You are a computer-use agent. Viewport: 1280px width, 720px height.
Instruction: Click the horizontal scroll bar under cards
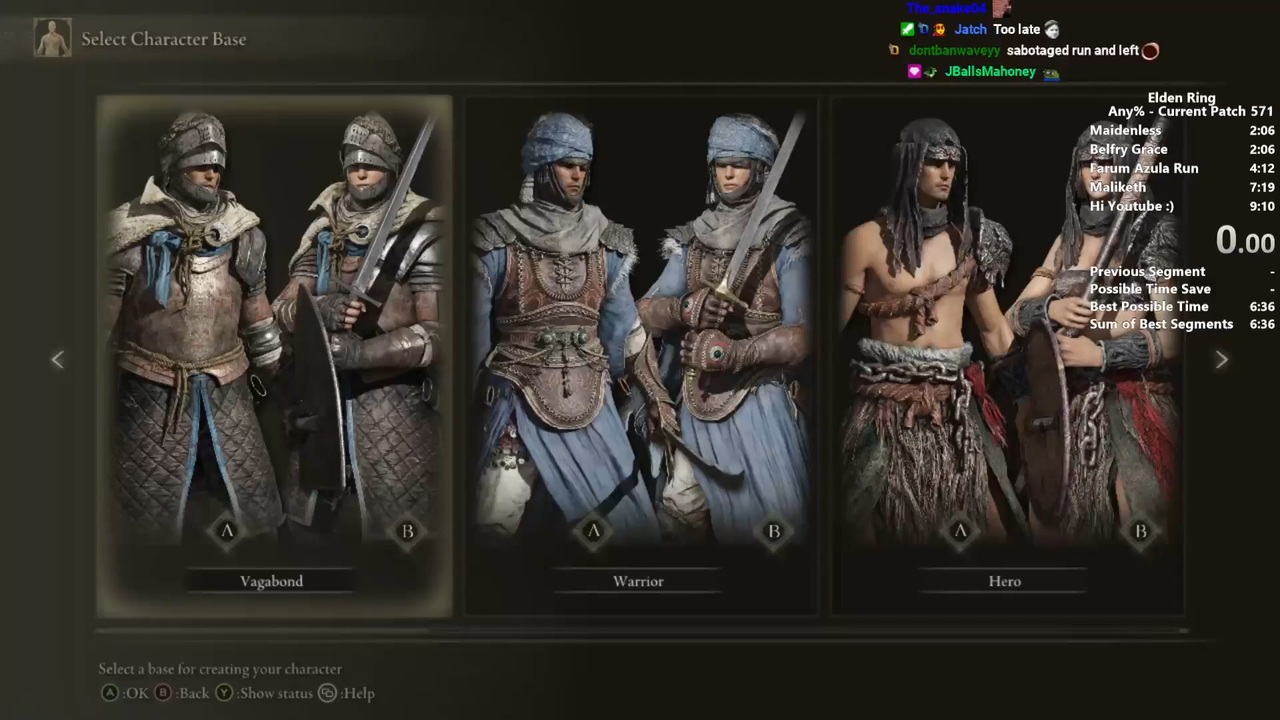pos(642,631)
